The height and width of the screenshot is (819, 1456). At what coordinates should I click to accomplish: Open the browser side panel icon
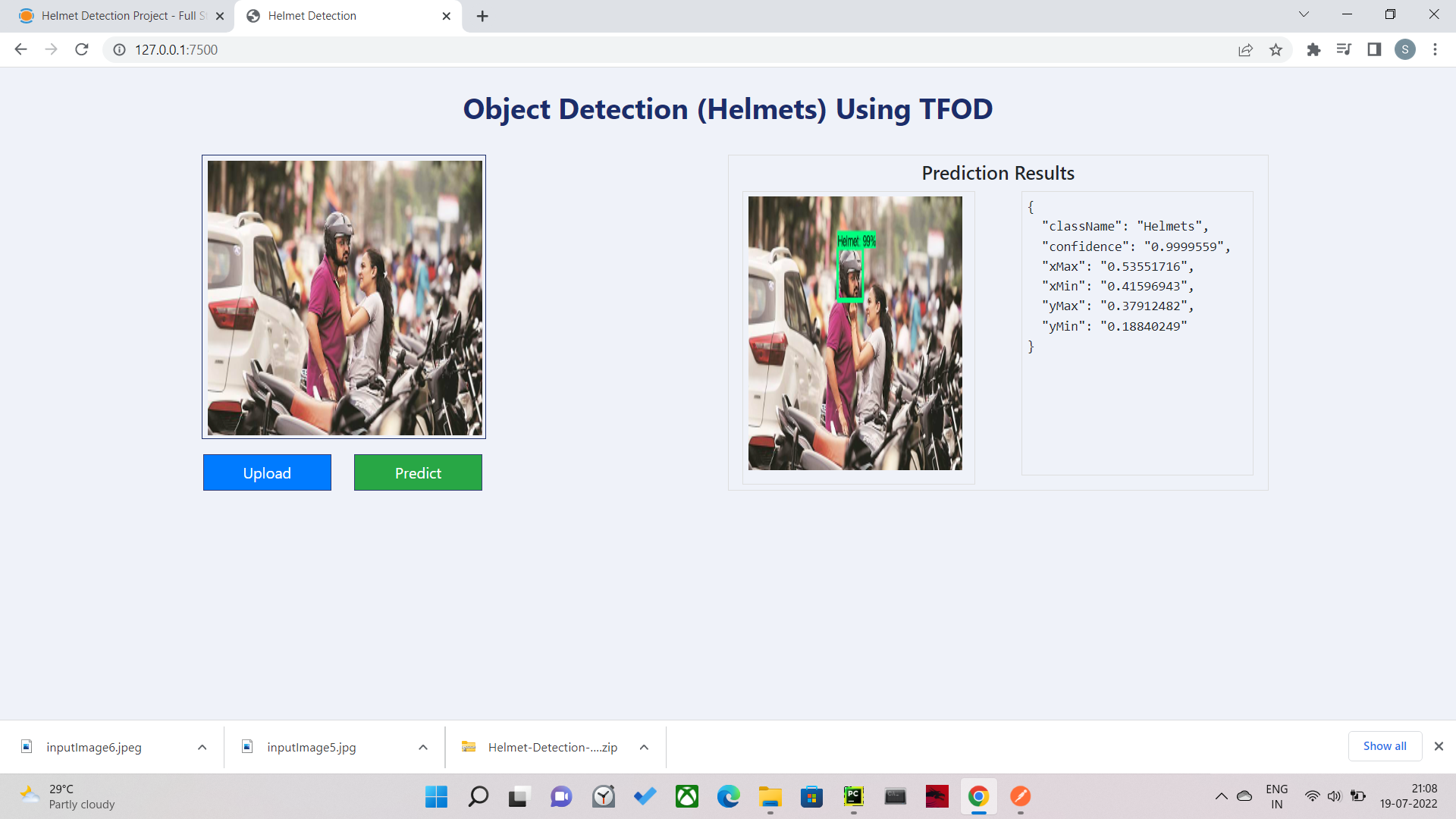click(x=1374, y=49)
